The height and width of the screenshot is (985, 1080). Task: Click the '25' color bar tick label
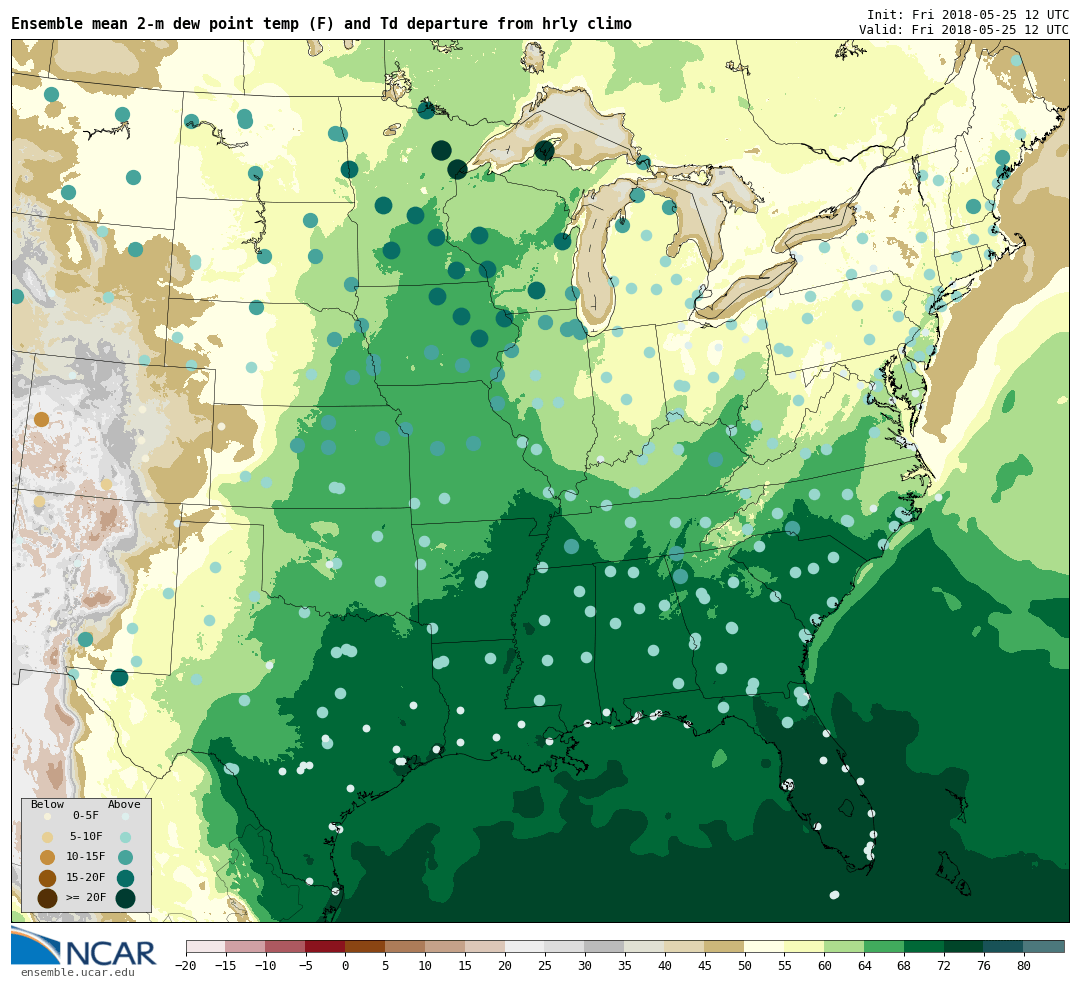(545, 966)
